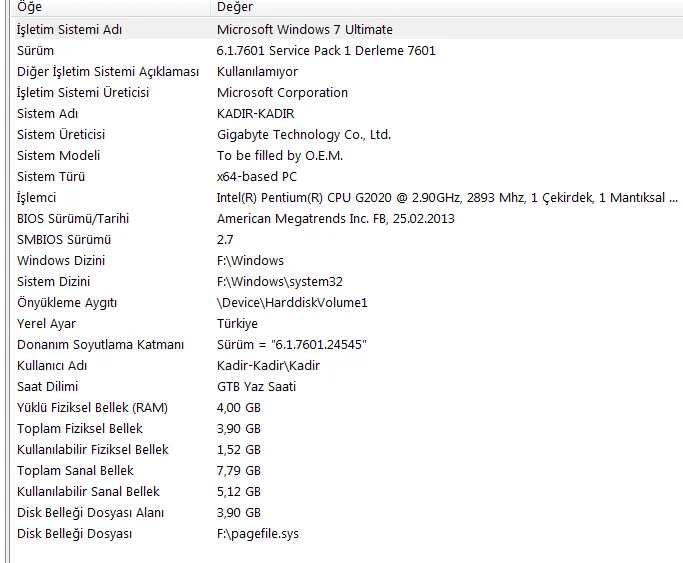
Task: Click the American Megatrends Inc. value
Action: click(336, 219)
